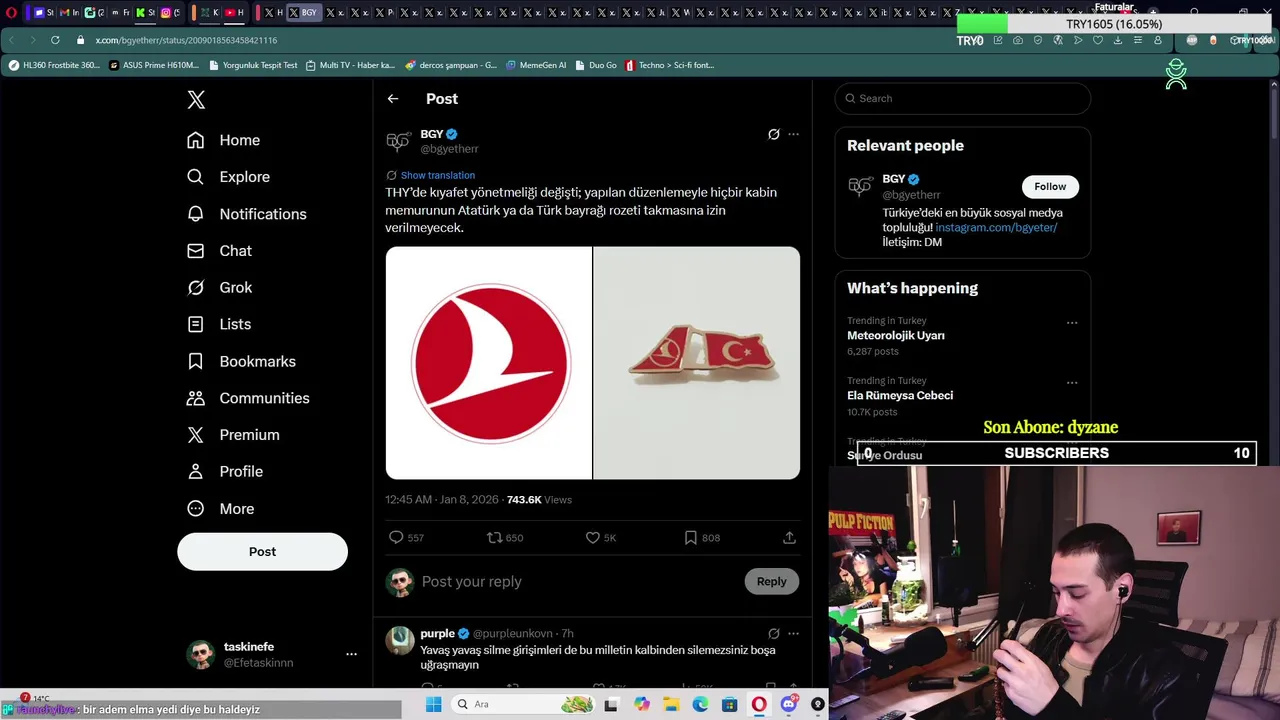Image resolution: width=1280 pixels, height=720 pixels.
Task: Click the reply icon with 557 replies
Action: (x=396, y=538)
